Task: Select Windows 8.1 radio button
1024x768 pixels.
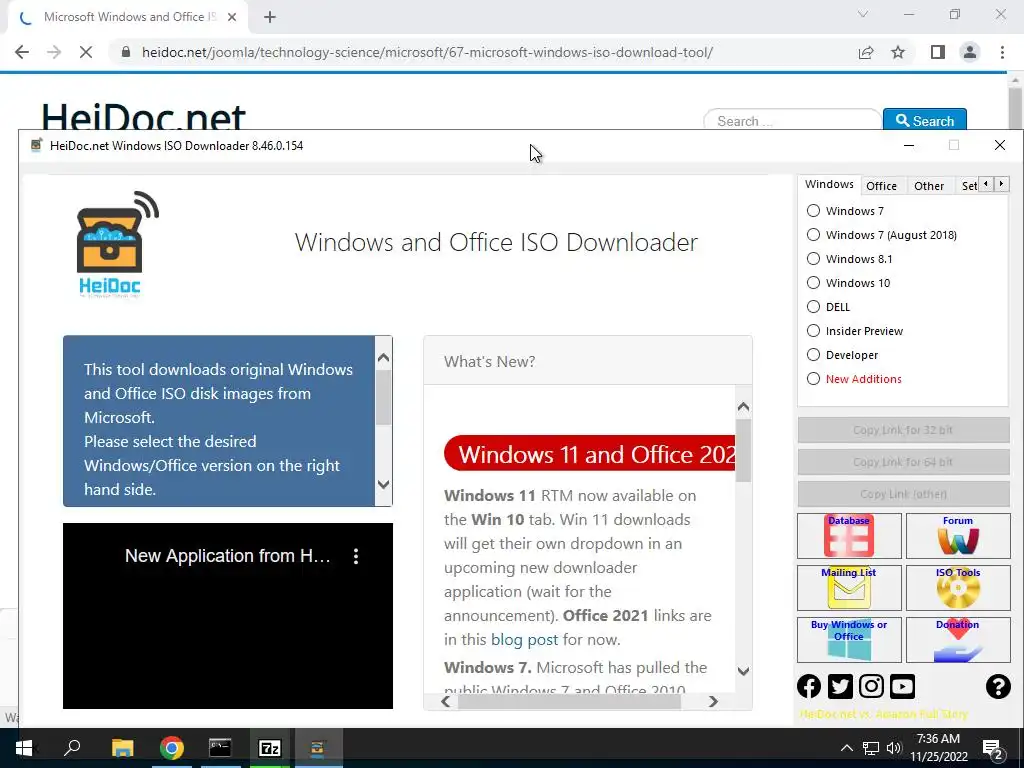Action: coord(813,259)
